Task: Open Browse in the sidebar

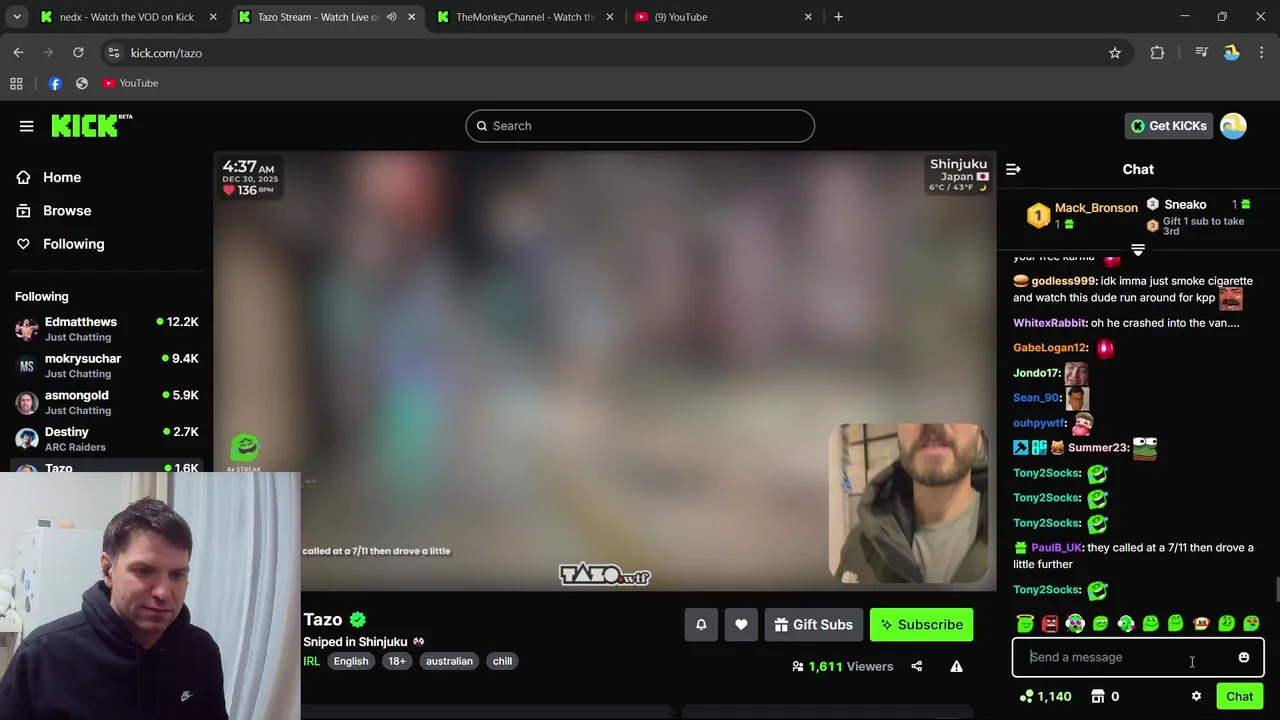Action: coord(67,211)
